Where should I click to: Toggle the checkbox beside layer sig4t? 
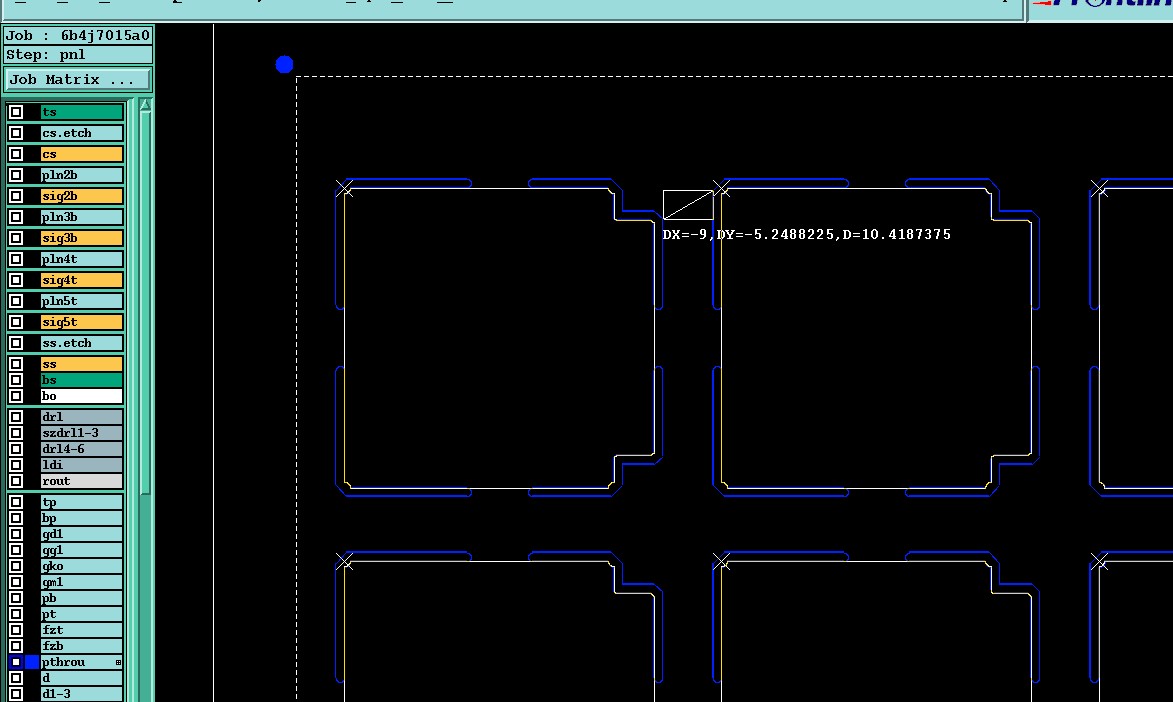pos(16,280)
